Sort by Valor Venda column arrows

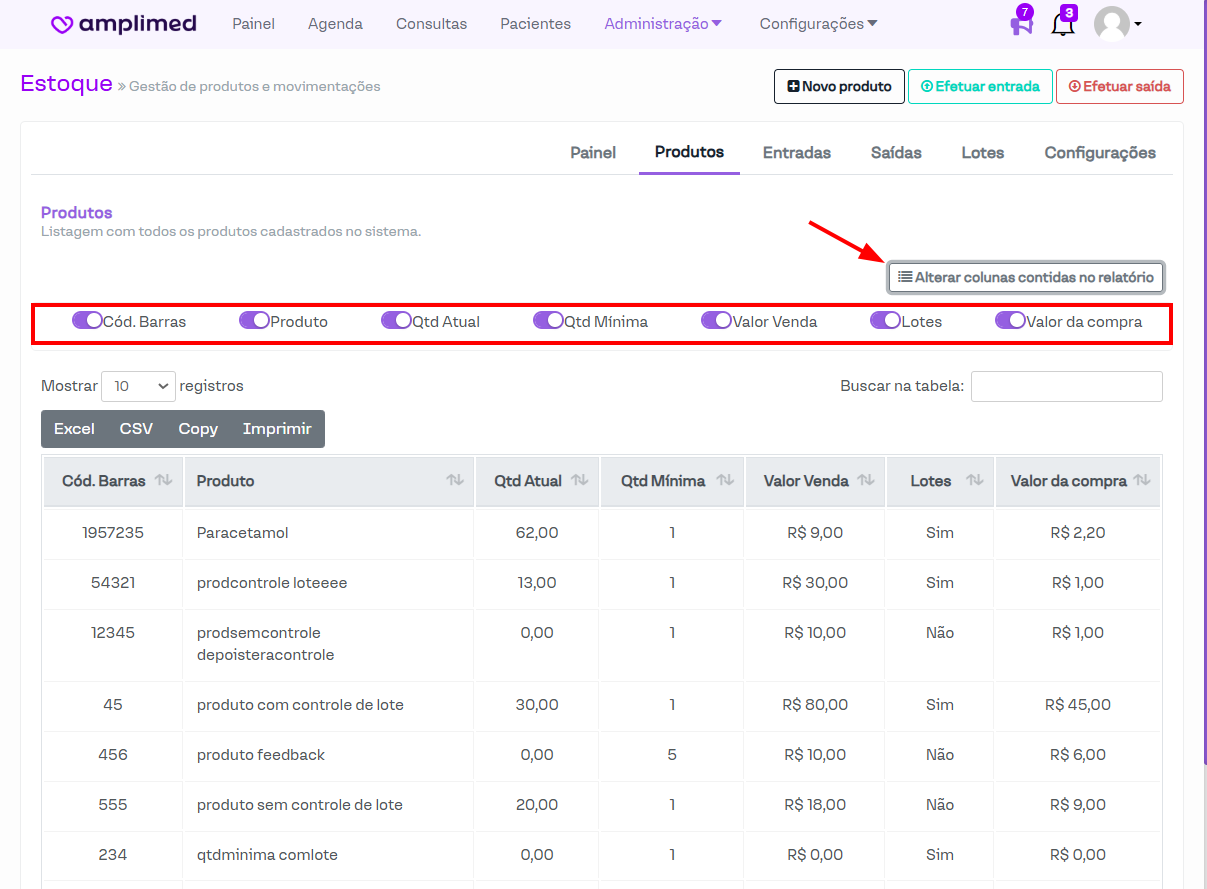(x=866, y=481)
